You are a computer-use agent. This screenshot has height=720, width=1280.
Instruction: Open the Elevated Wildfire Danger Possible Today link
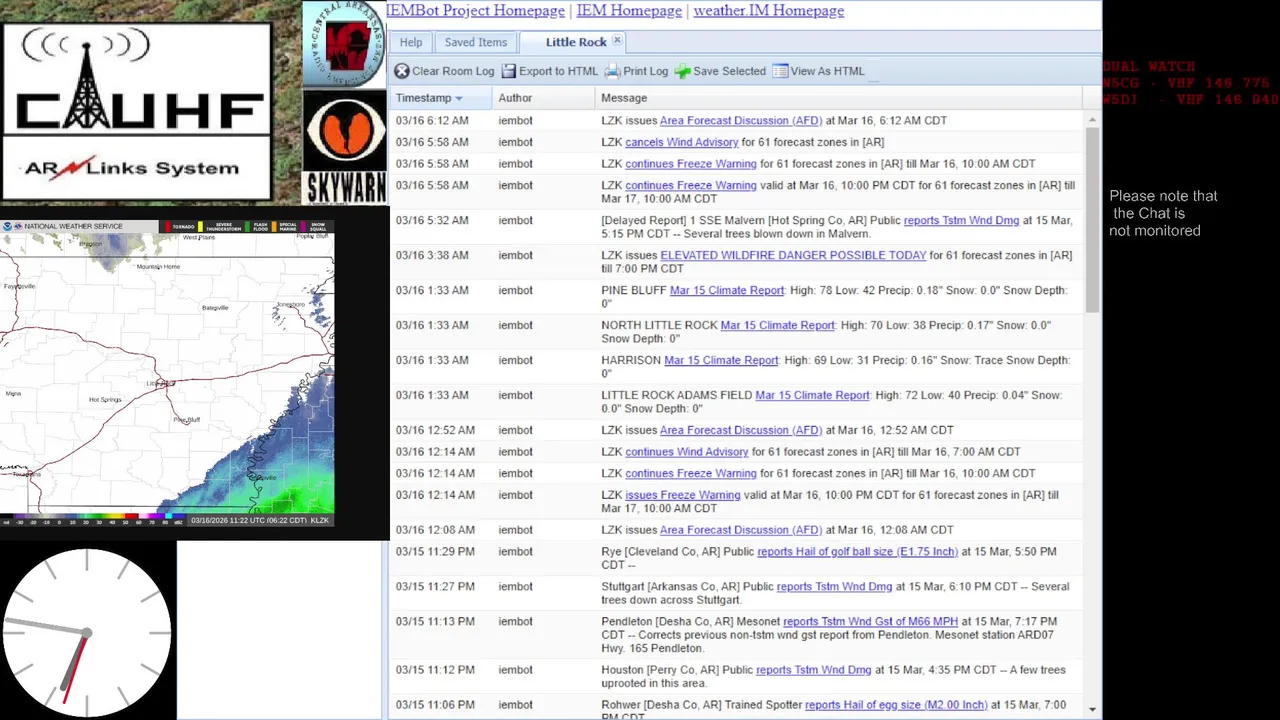(x=793, y=255)
